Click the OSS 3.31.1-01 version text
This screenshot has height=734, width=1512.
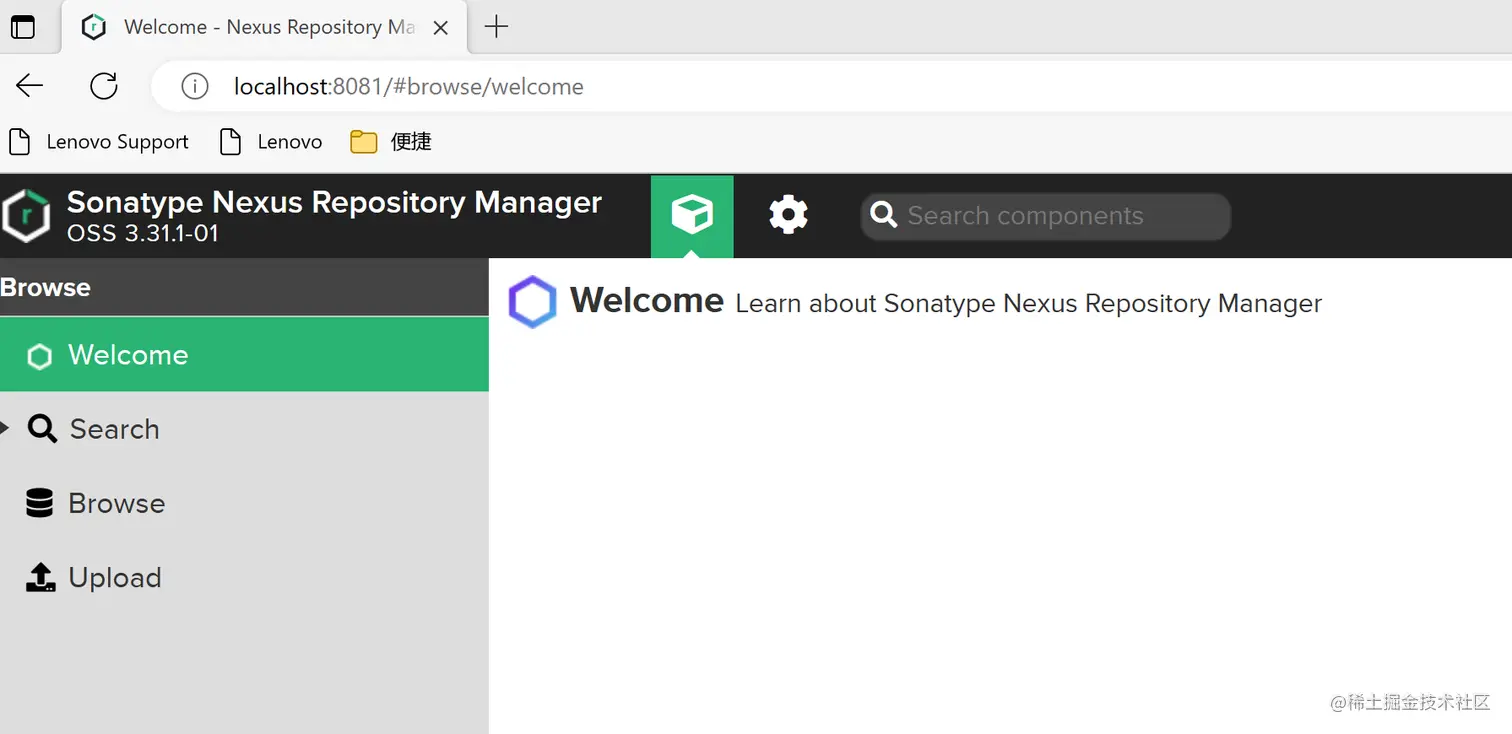[x=142, y=234]
